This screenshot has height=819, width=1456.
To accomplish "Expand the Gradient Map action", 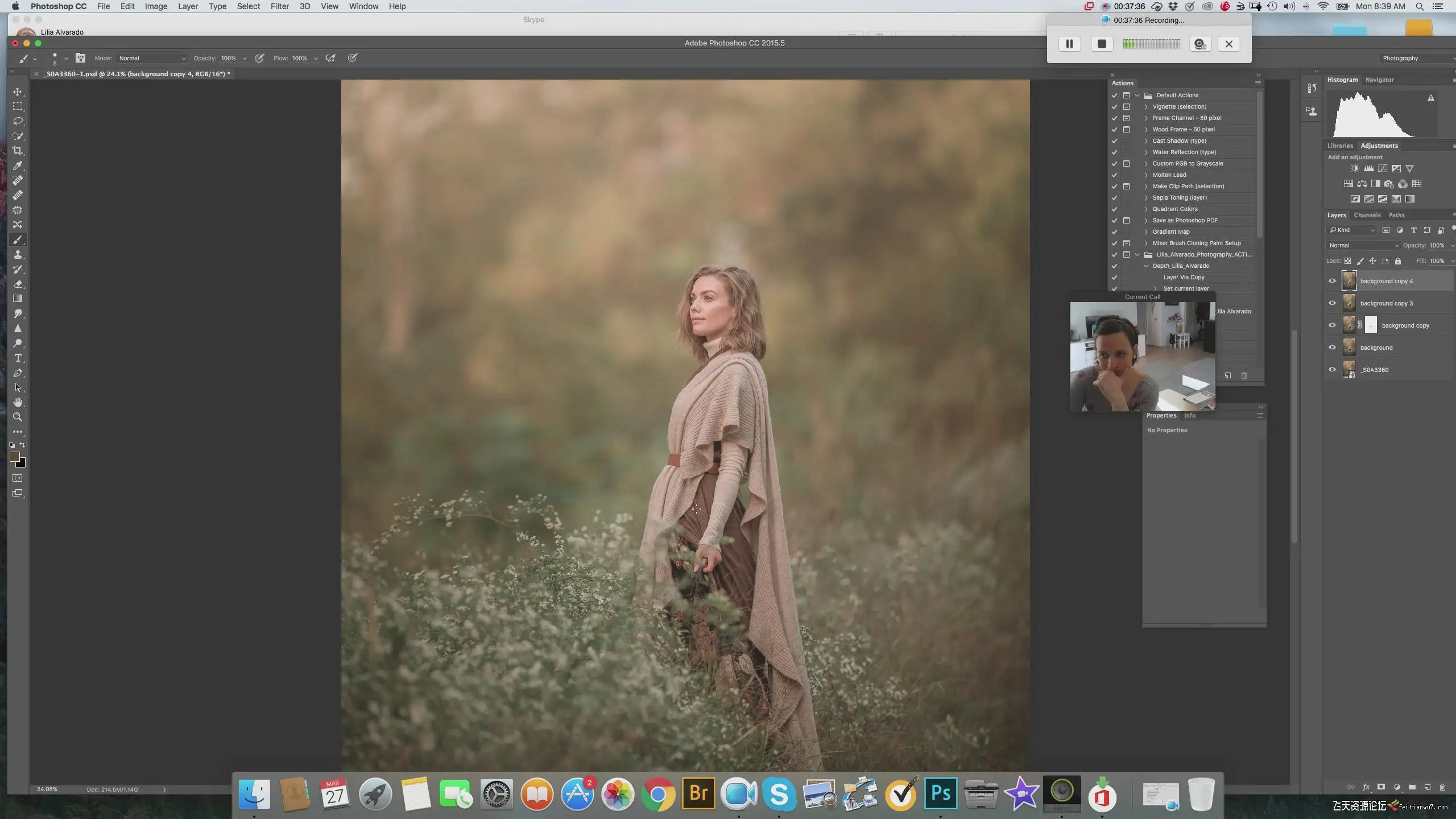I will (1146, 231).
